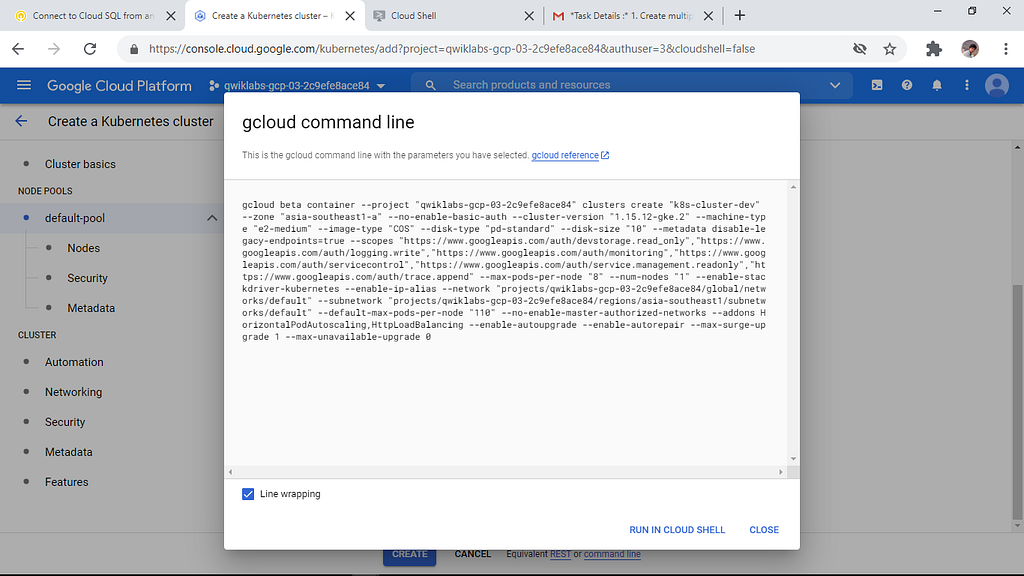
Task: Open Google account avatar in console
Action: pos(997,85)
